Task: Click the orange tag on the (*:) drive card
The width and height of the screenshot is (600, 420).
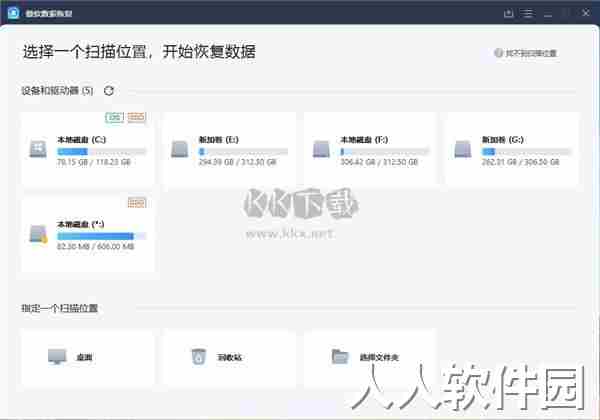Action: pos(137,203)
